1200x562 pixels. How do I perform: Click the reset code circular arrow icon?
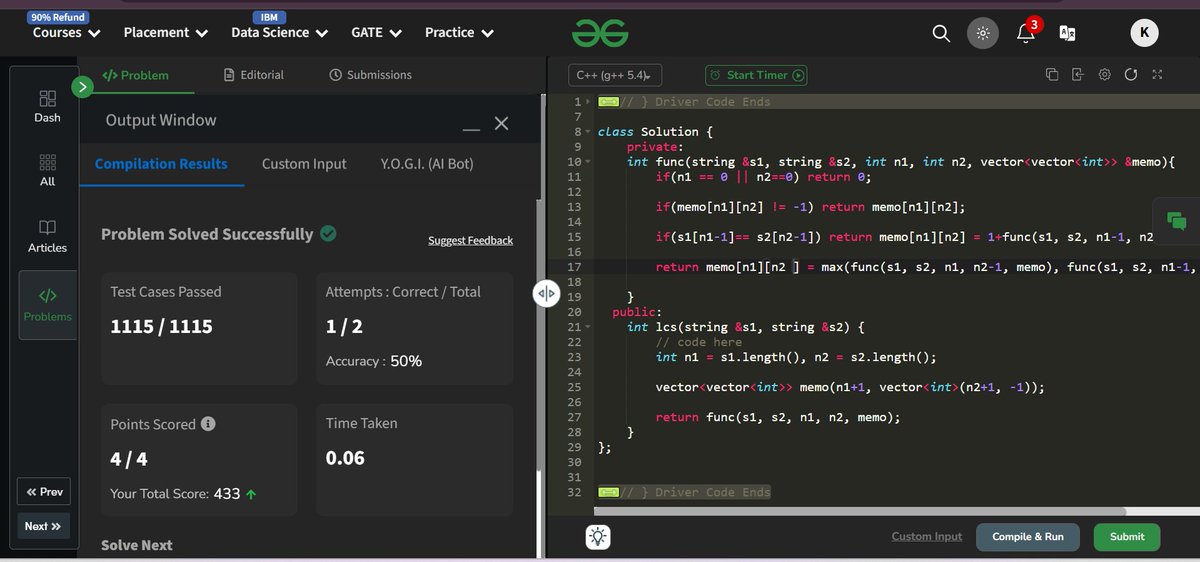pos(1131,74)
